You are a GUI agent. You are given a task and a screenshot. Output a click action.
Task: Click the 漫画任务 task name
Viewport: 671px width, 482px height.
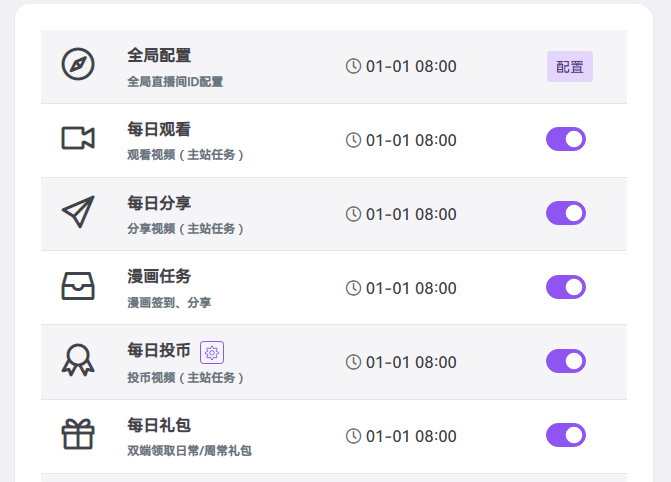coord(159,276)
